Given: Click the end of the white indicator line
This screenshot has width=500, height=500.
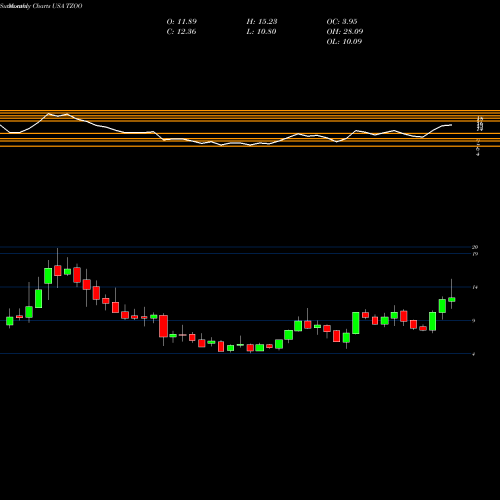Looking at the screenshot, I should tap(451, 125).
